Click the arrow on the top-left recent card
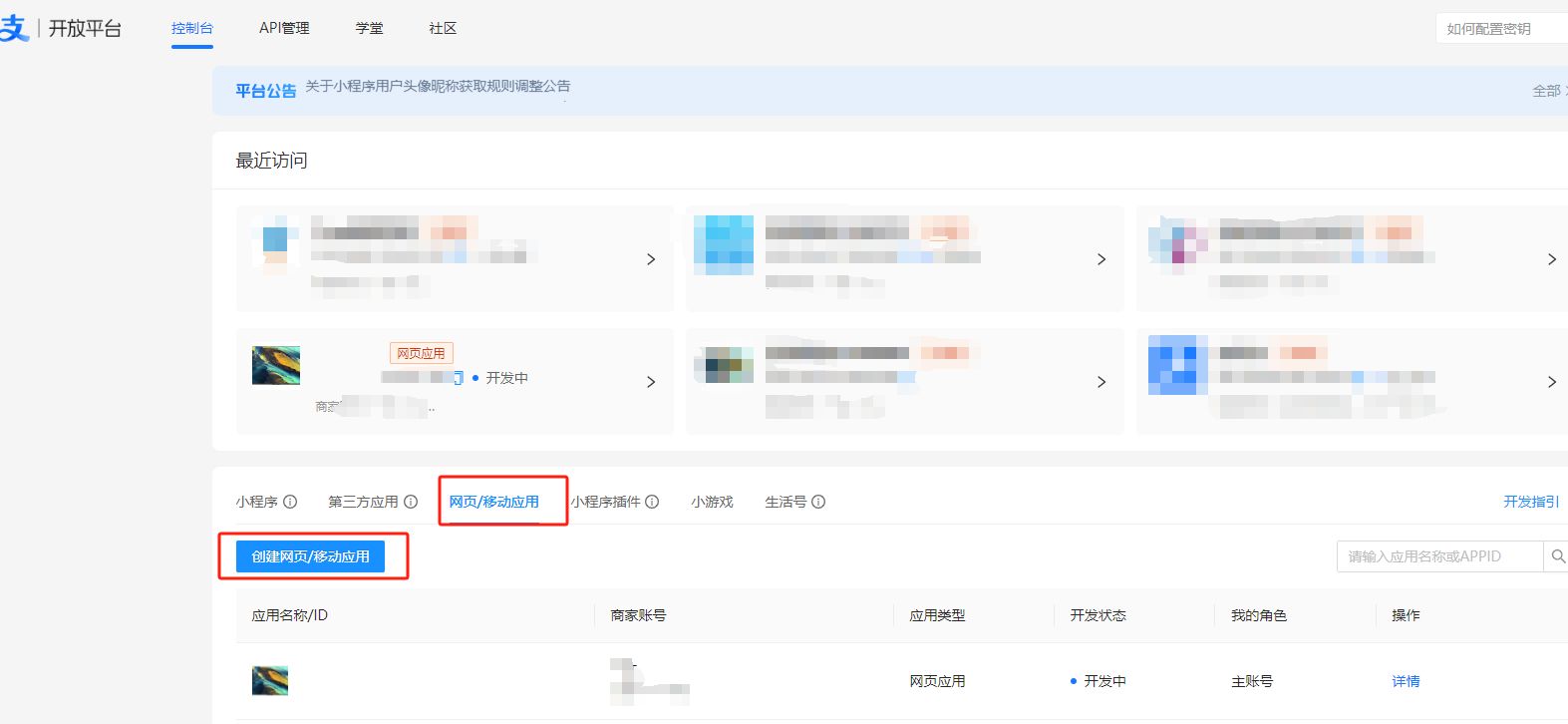Image resolution: width=1568 pixels, height=724 pixels. tap(651, 259)
